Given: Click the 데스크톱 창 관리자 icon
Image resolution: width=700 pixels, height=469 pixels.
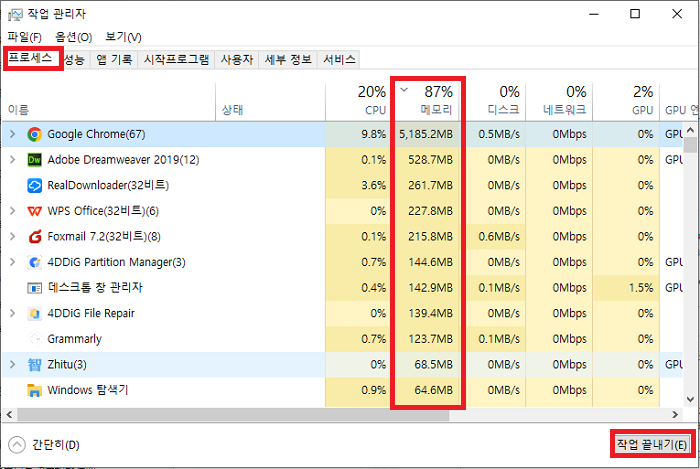Looking at the screenshot, I should click(x=34, y=288).
